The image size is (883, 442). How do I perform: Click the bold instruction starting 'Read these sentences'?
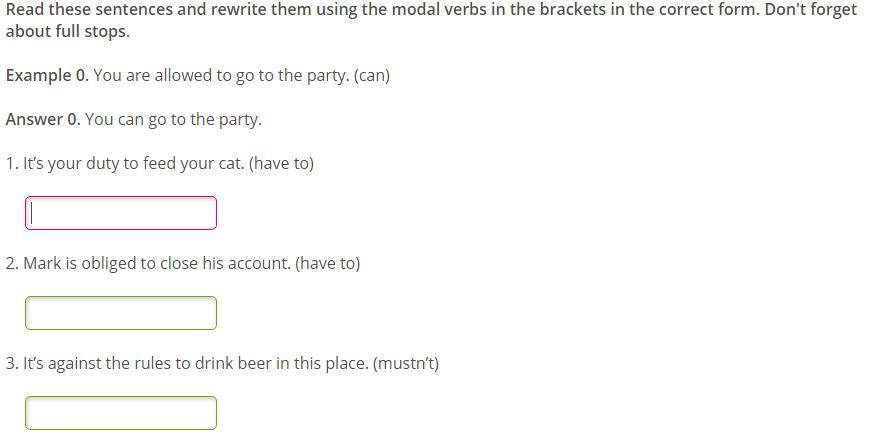[x=431, y=20]
